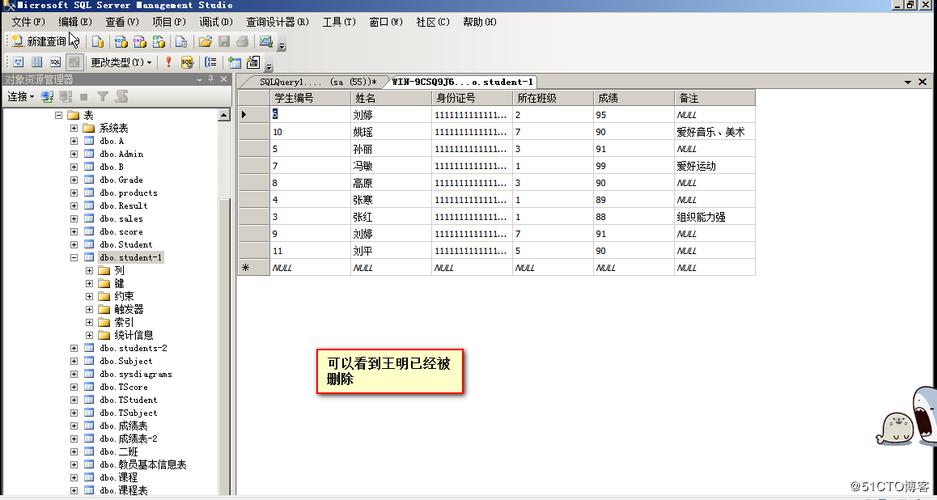Click the 新建查询 (New Query) toolbar button
Screen dimensions: 937x500
pos(38,42)
